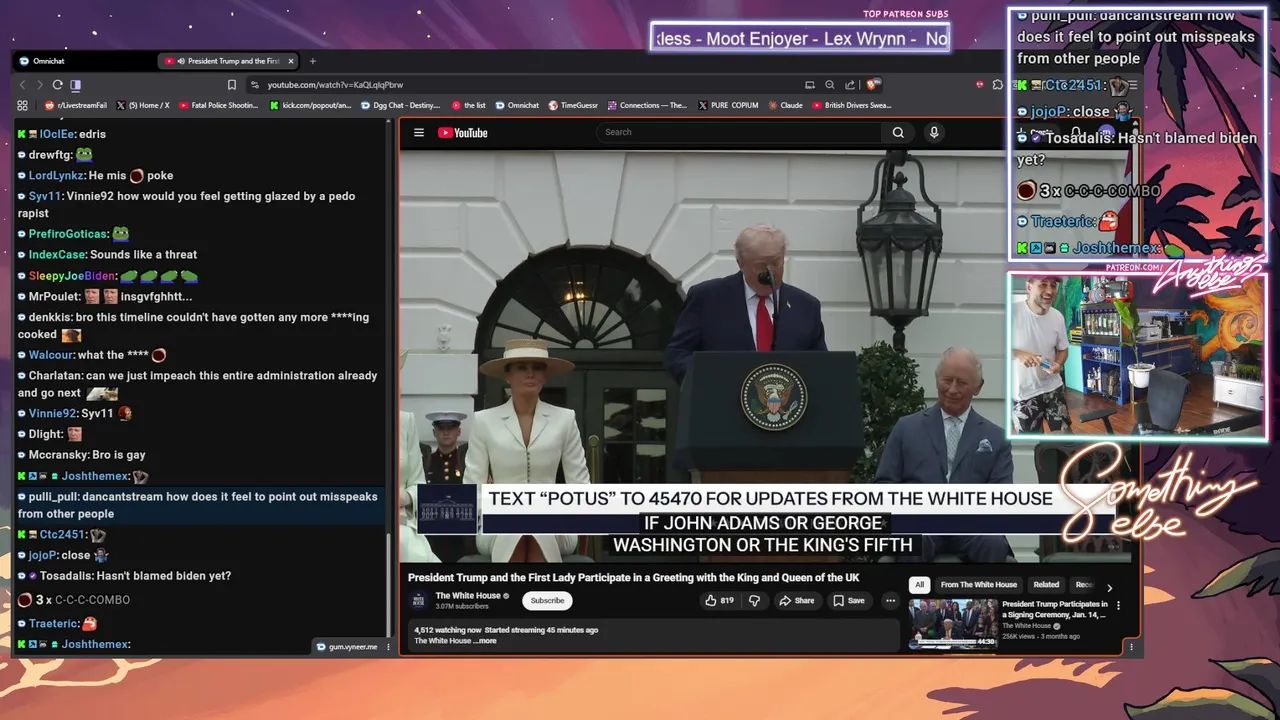Open the kick.com/popout bookmark
The width and height of the screenshot is (1280, 720).
(310, 105)
